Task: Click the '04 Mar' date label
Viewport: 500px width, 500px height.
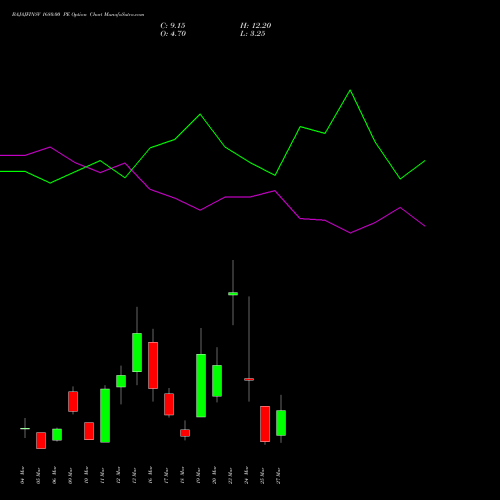Action: (x=22, y=475)
